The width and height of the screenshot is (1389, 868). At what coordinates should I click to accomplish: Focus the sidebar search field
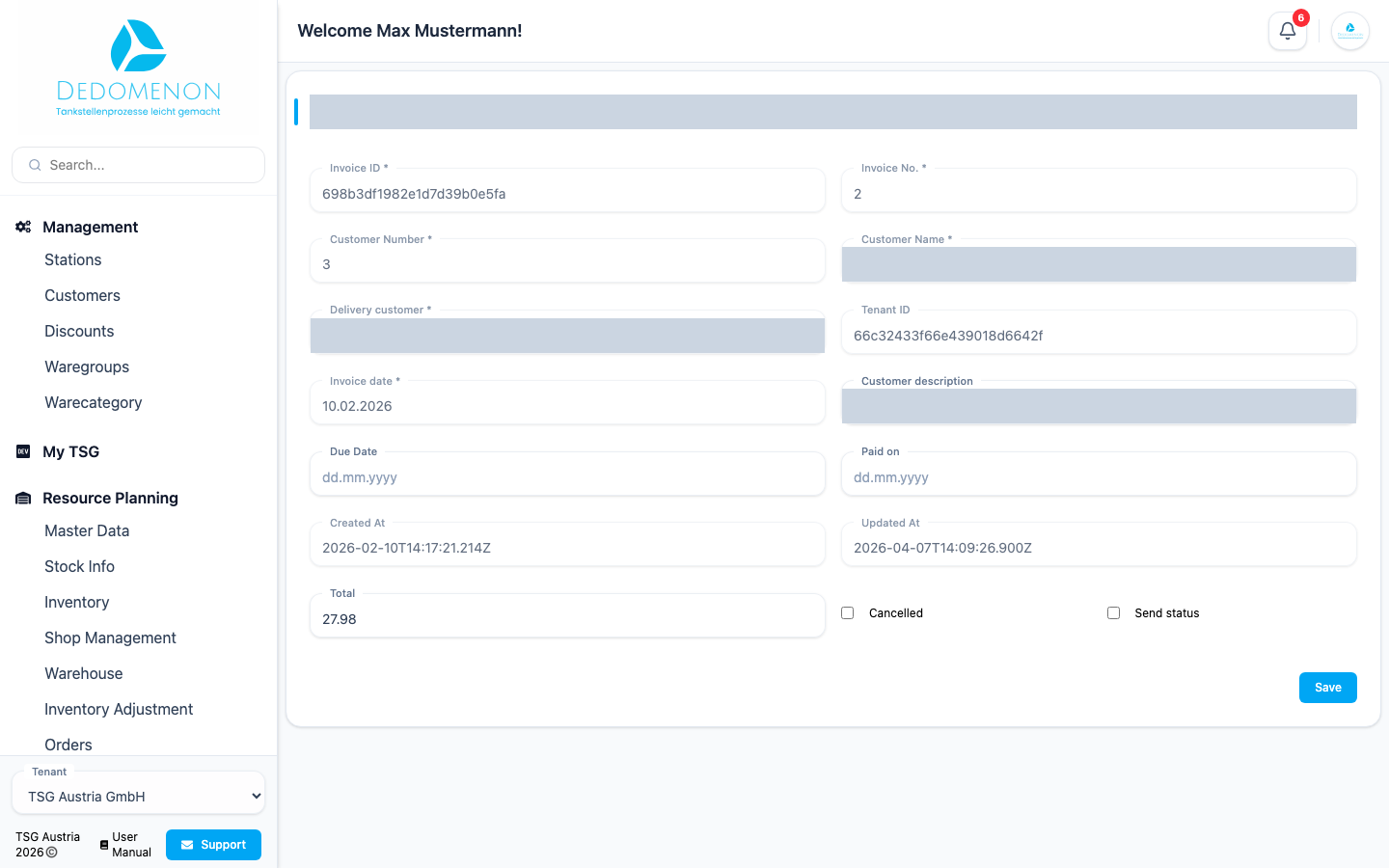[138, 165]
